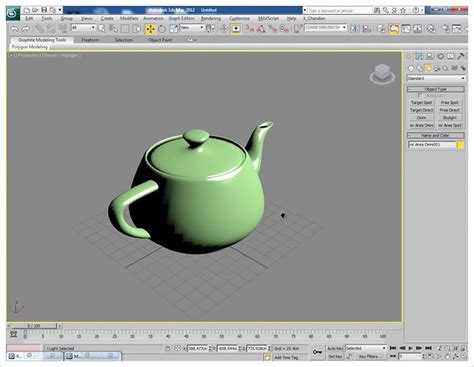Open the Schematic View from toolbar

(x=417, y=29)
